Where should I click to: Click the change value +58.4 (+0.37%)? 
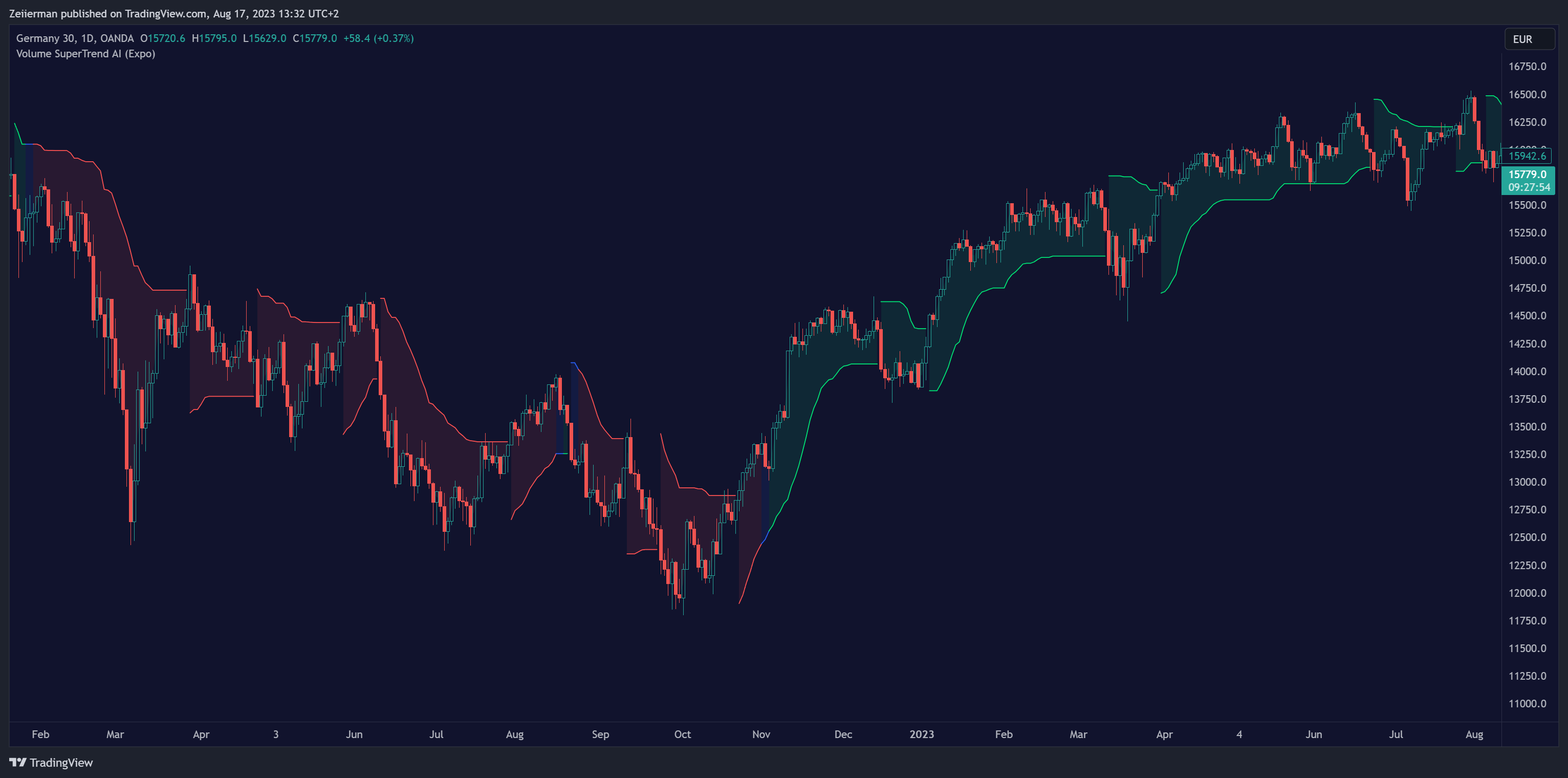tap(379, 38)
